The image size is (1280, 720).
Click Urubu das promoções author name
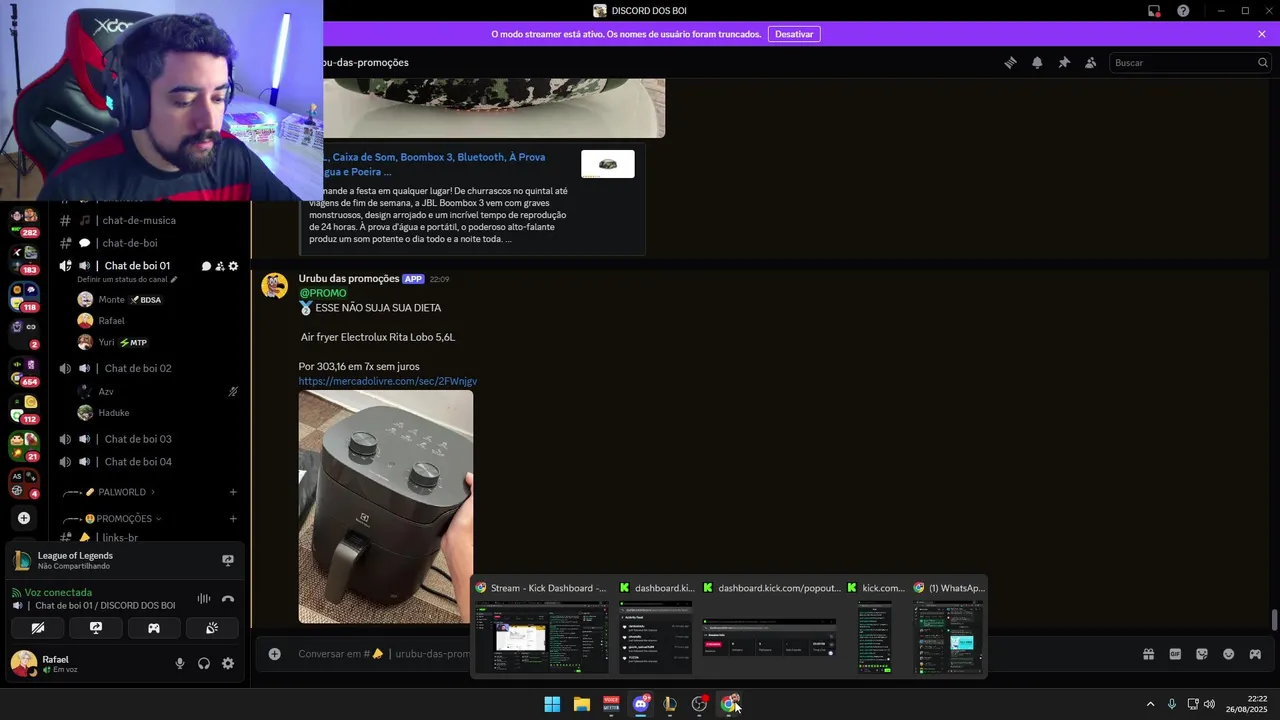tap(348, 278)
